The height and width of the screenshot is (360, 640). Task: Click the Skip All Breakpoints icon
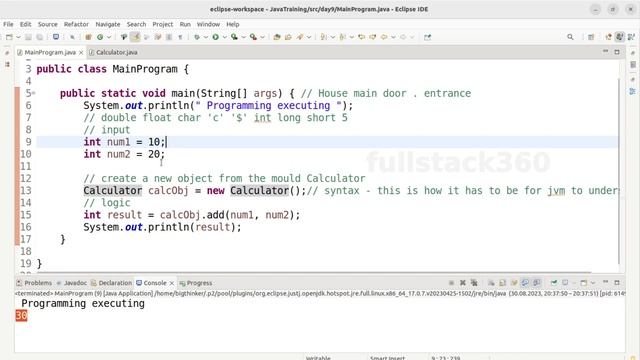tap(72, 37)
